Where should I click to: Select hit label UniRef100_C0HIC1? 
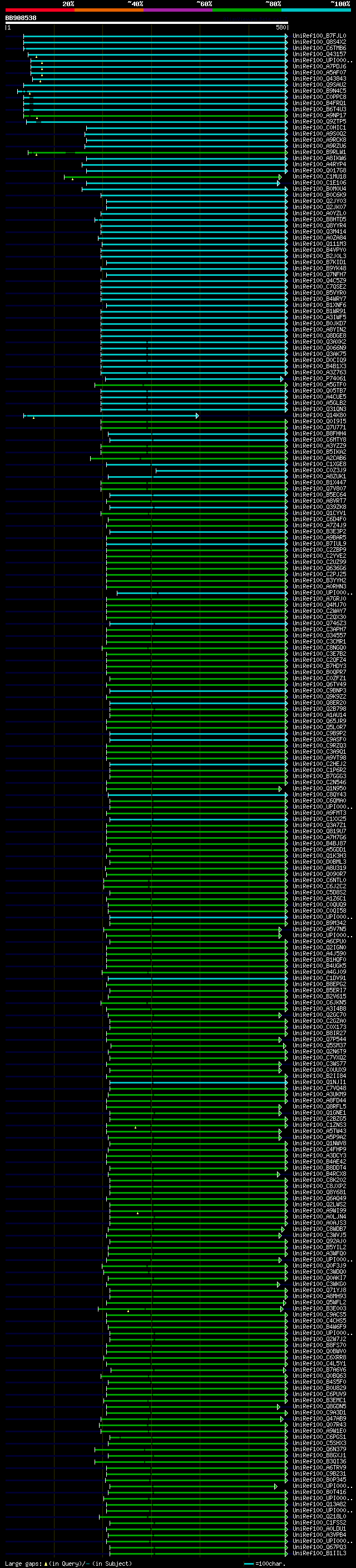(x=319, y=128)
